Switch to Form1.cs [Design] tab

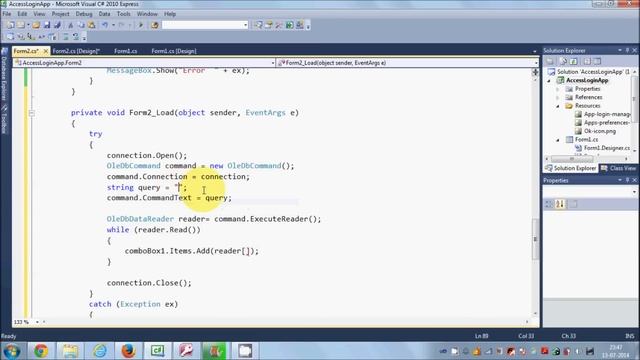[174, 51]
